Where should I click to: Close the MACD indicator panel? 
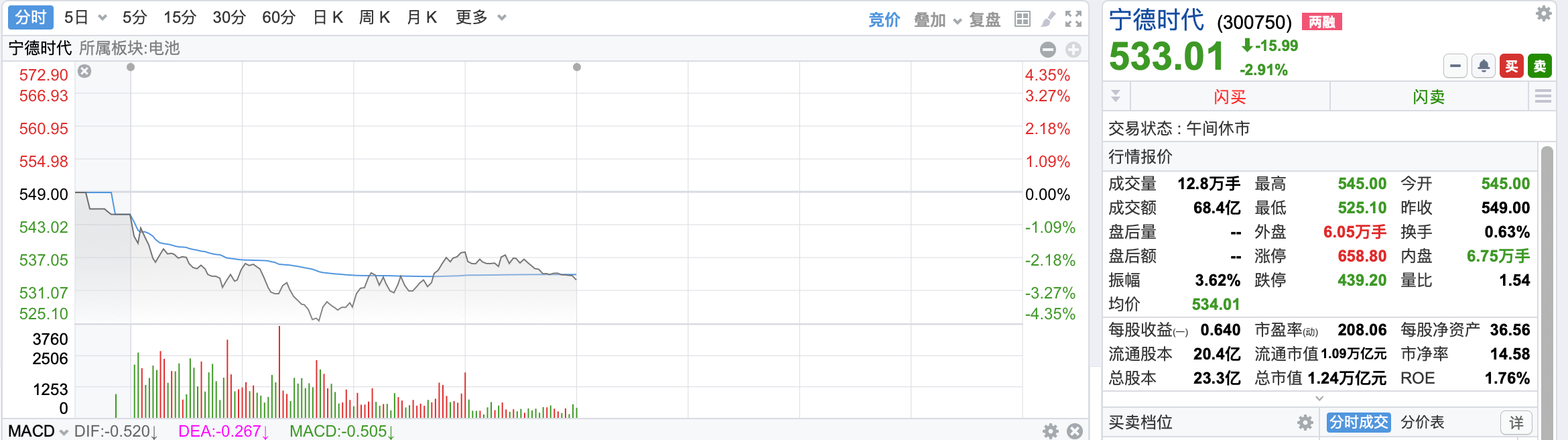(x=1075, y=431)
